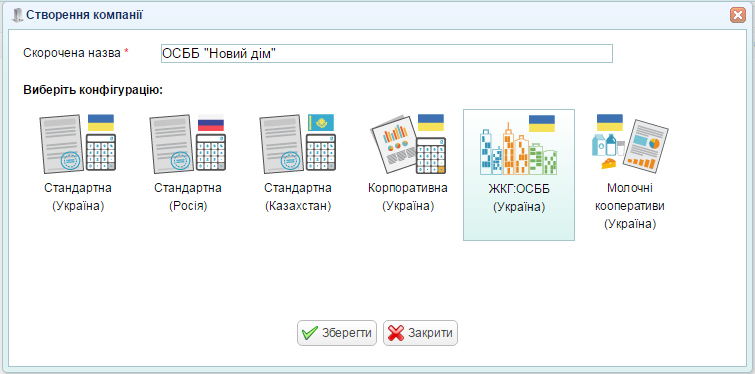
Task: Focus the Скорочена назва input field
Action: [x=387, y=54]
